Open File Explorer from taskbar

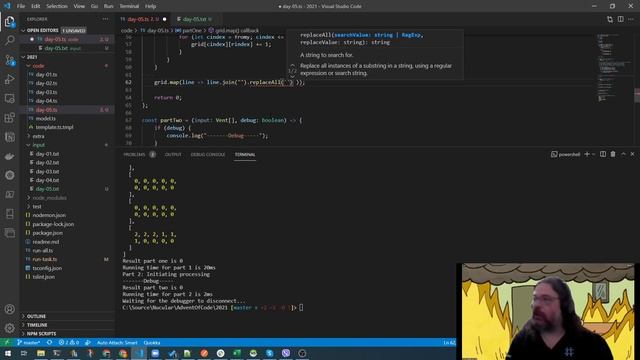click(x=41, y=353)
